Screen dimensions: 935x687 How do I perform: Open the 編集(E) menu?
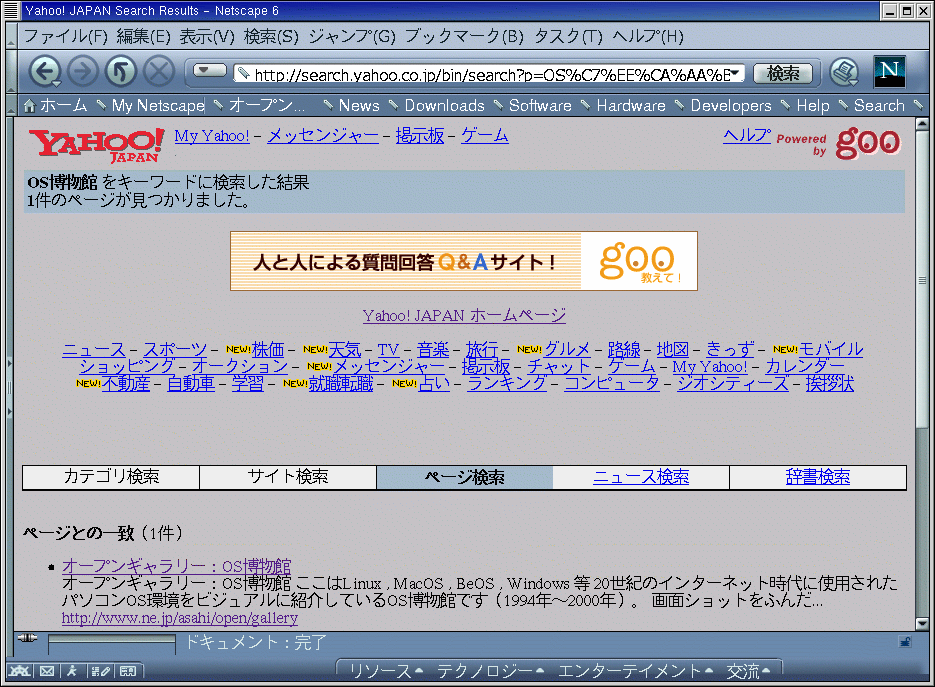(x=144, y=36)
